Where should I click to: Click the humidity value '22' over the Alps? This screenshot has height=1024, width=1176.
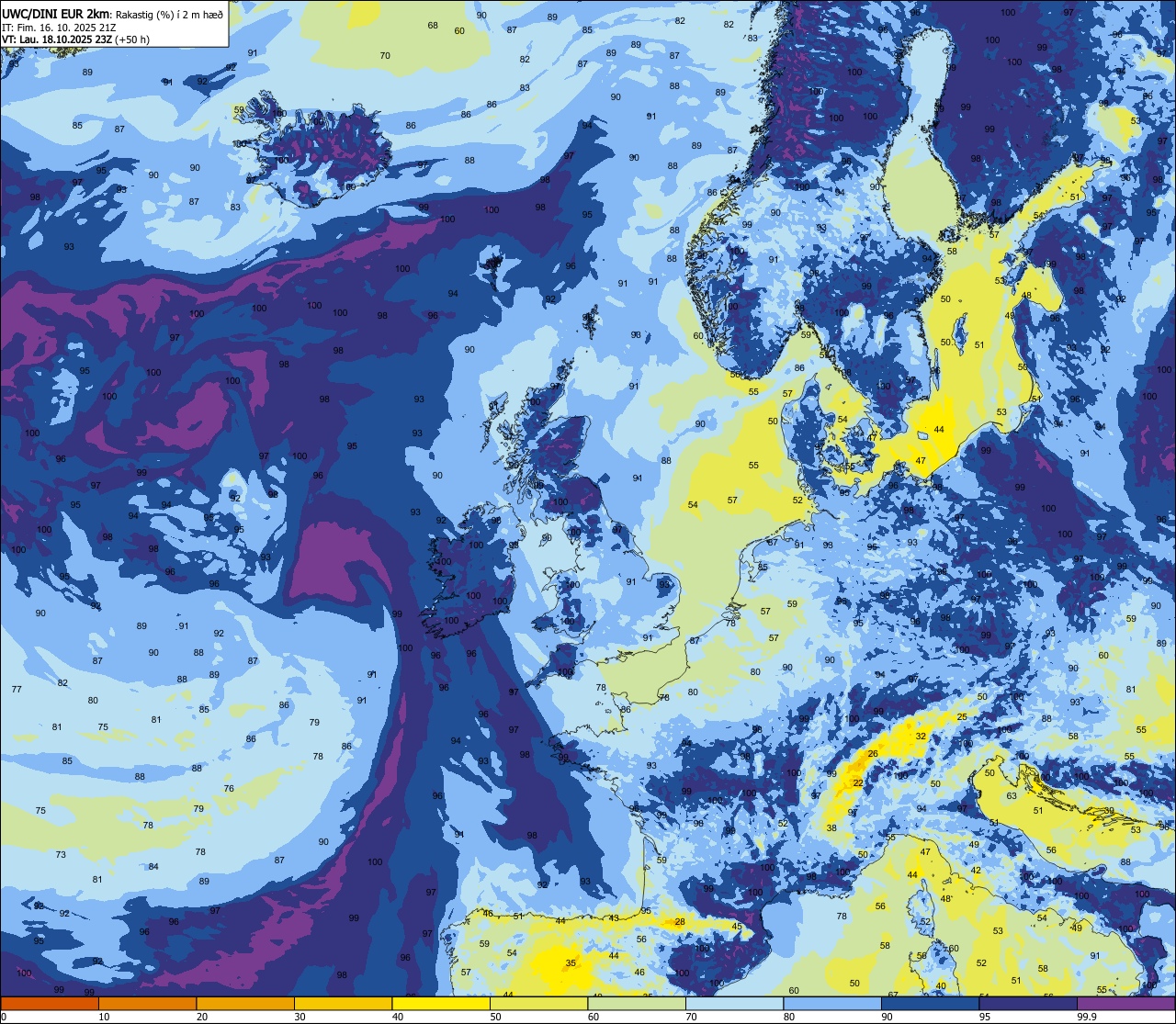[858, 782]
